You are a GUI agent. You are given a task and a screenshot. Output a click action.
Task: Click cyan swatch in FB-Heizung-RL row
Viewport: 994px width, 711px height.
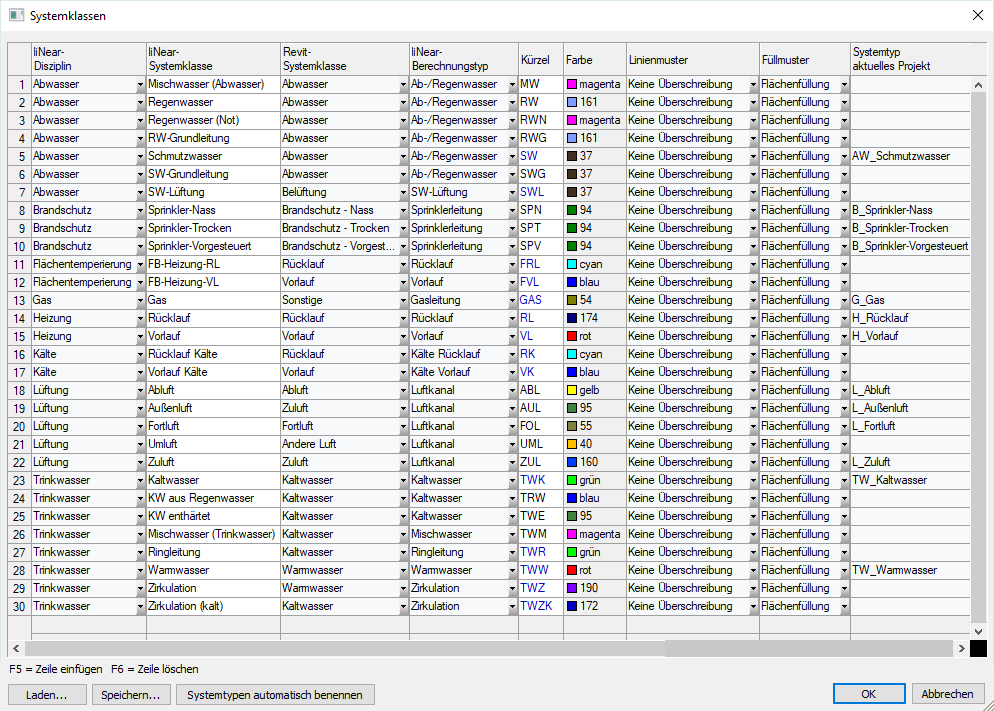point(572,264)
